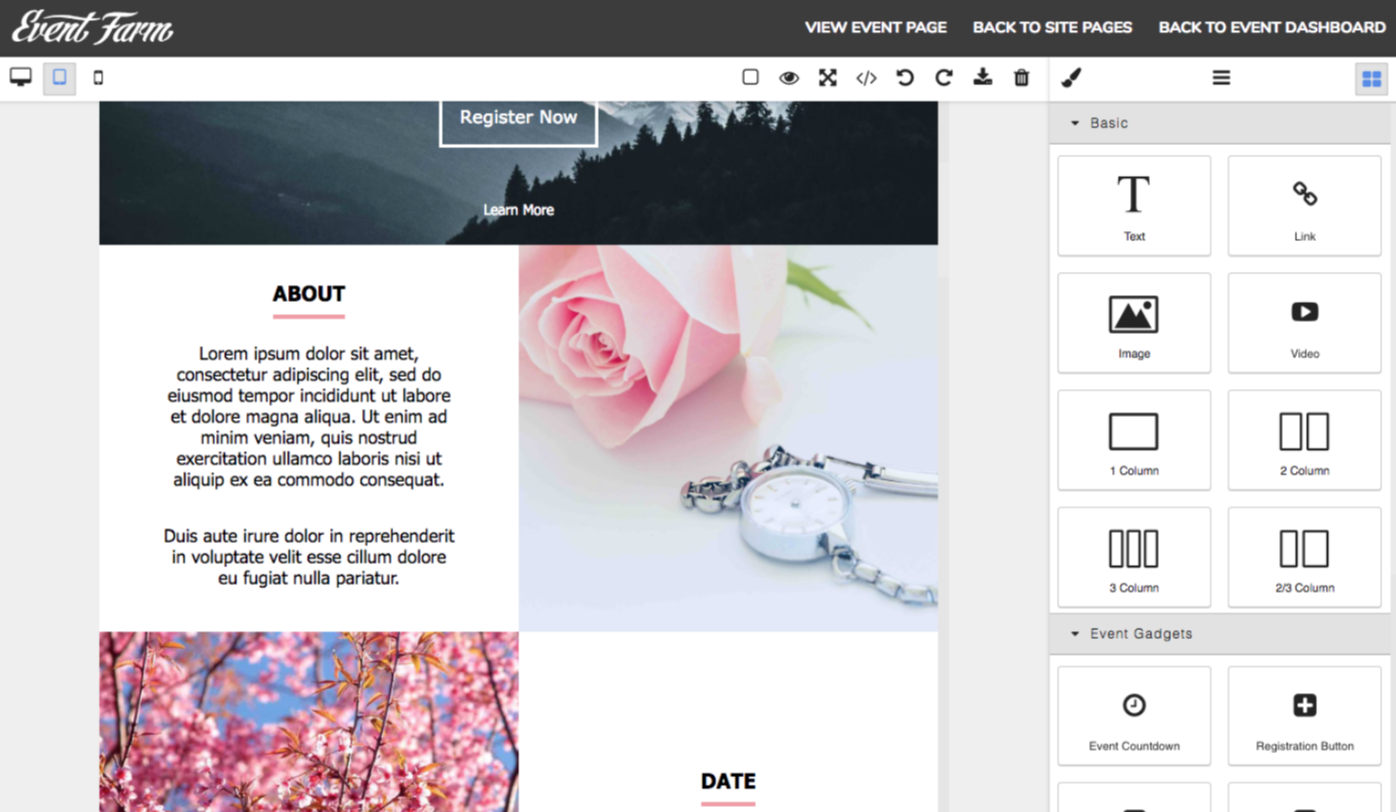Switch to mobile phone preview
The height and width of the screenshot is (812, 1396).
pyautogui.click(x=98, y=77)
